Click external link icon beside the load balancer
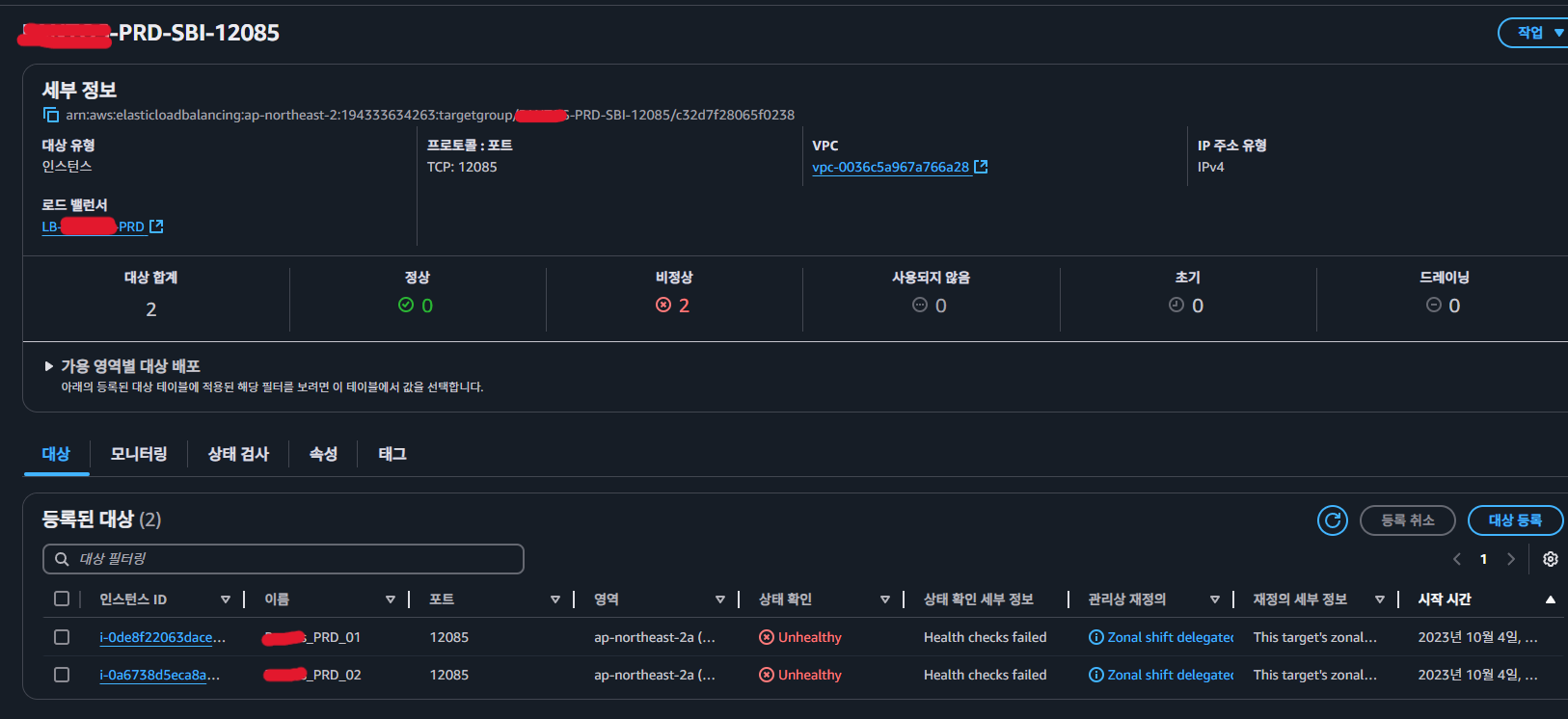Viewport: 1568px width, 719px height. pos(156,226)
